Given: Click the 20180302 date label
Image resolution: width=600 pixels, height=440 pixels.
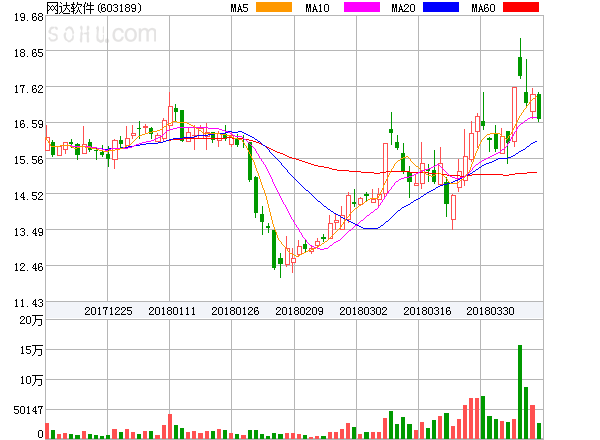Looking at the screenshot, I should (x=363, y=311).
